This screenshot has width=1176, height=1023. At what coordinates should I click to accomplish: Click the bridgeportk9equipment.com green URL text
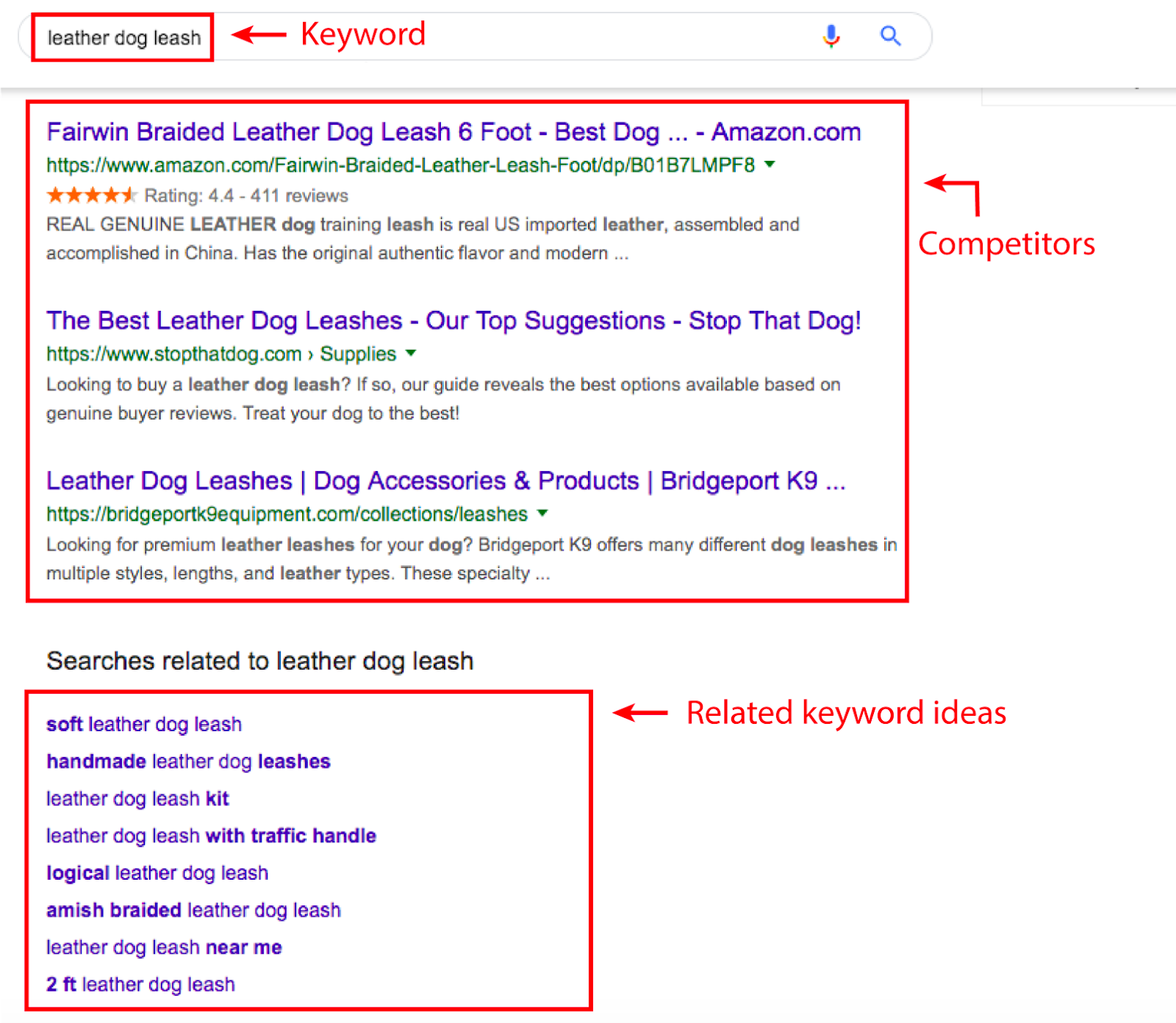[287, 514]
